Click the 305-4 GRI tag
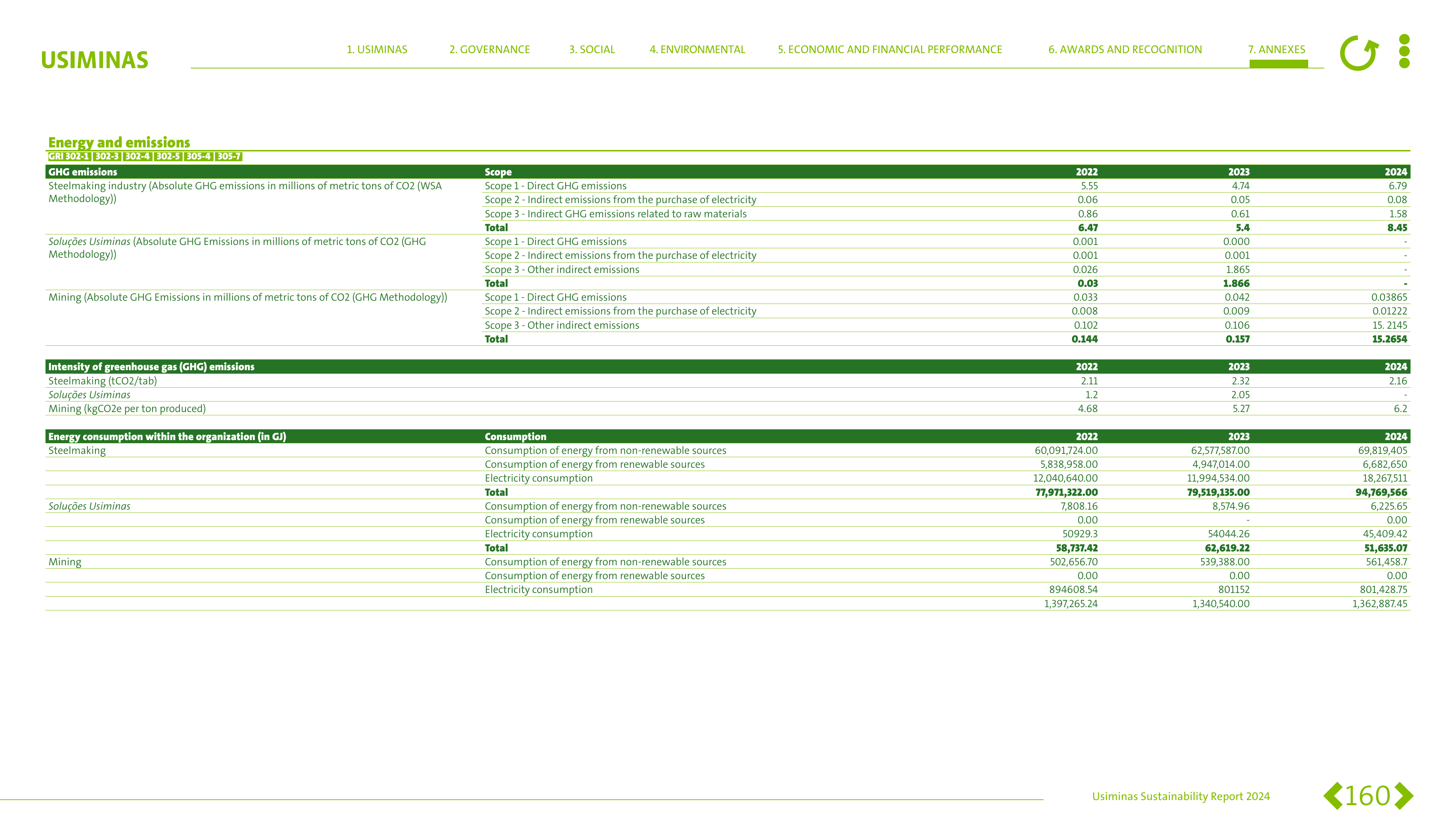Image resolution: width=1456 pixels, height=819 pixels. click(198, 157)
